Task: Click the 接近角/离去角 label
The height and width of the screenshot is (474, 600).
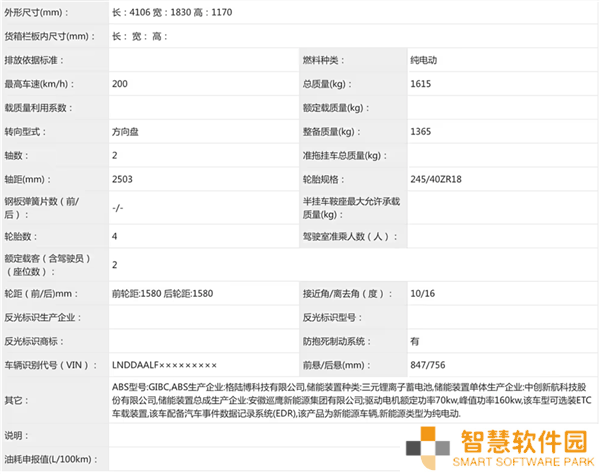Action: click(x=347, y=294)
